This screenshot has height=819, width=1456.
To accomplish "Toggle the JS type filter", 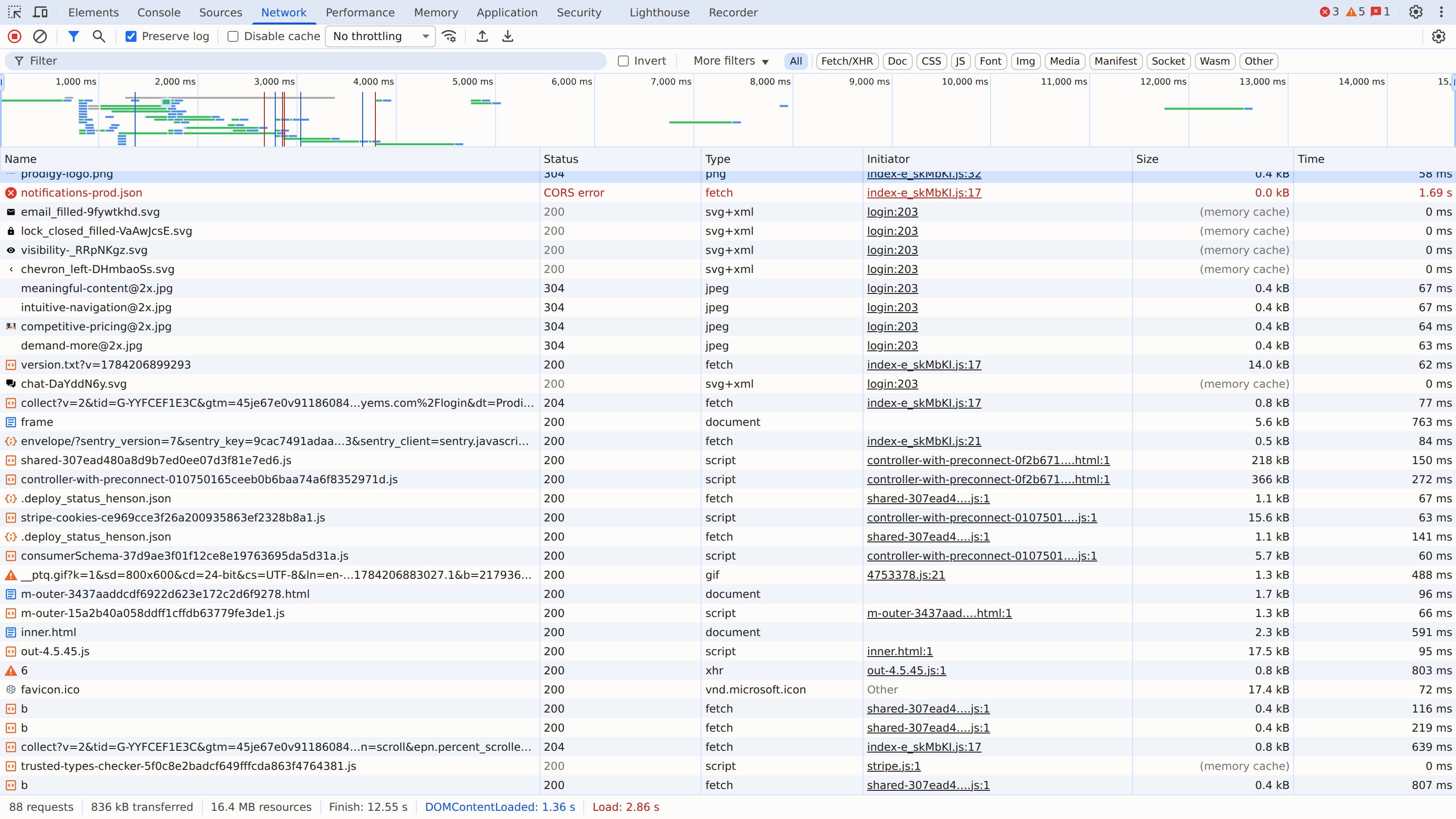I will point(961,61).
